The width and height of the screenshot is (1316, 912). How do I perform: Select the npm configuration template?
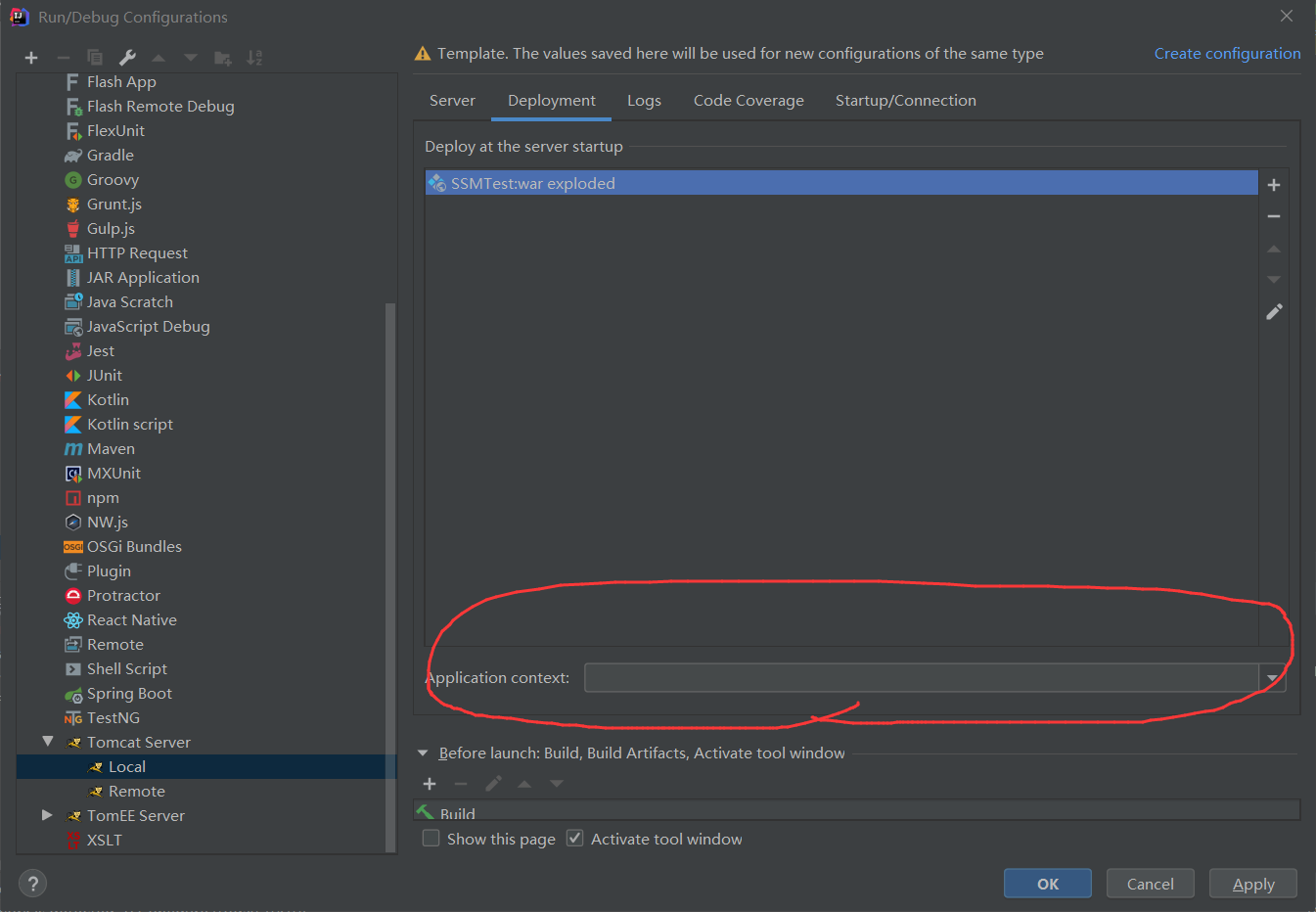coord(103,498)
